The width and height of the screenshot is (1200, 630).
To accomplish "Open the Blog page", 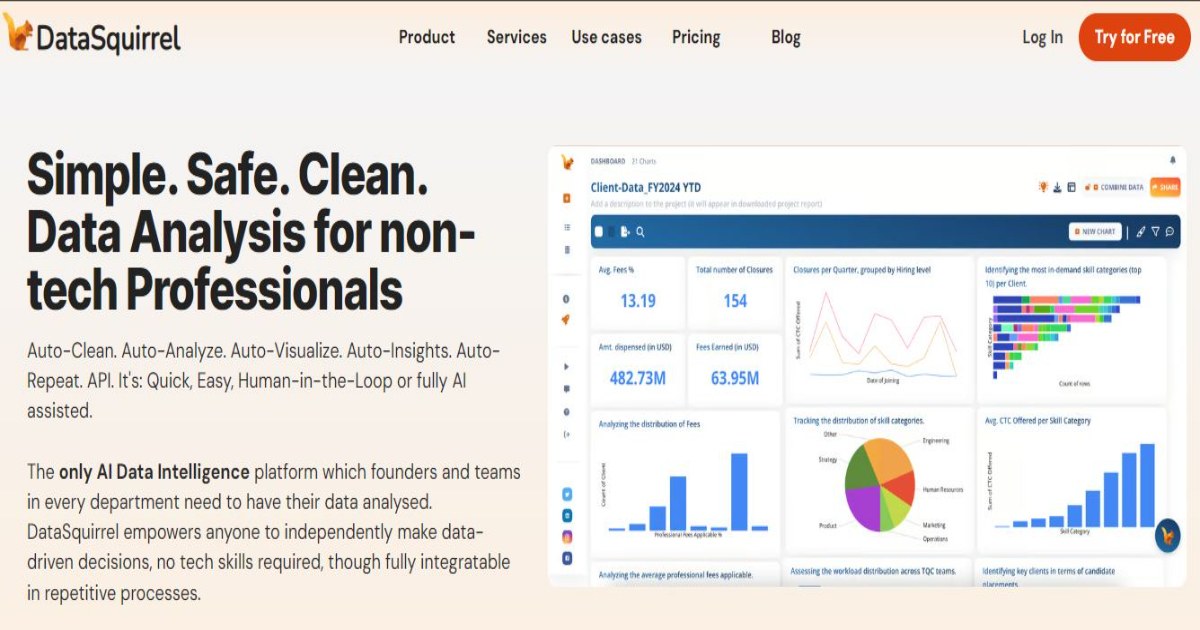I will 786,37.
